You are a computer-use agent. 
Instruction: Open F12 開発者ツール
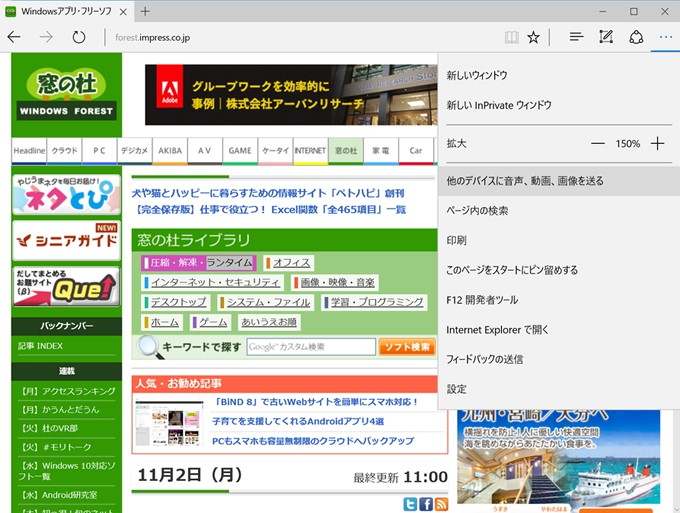pos(559,300)
